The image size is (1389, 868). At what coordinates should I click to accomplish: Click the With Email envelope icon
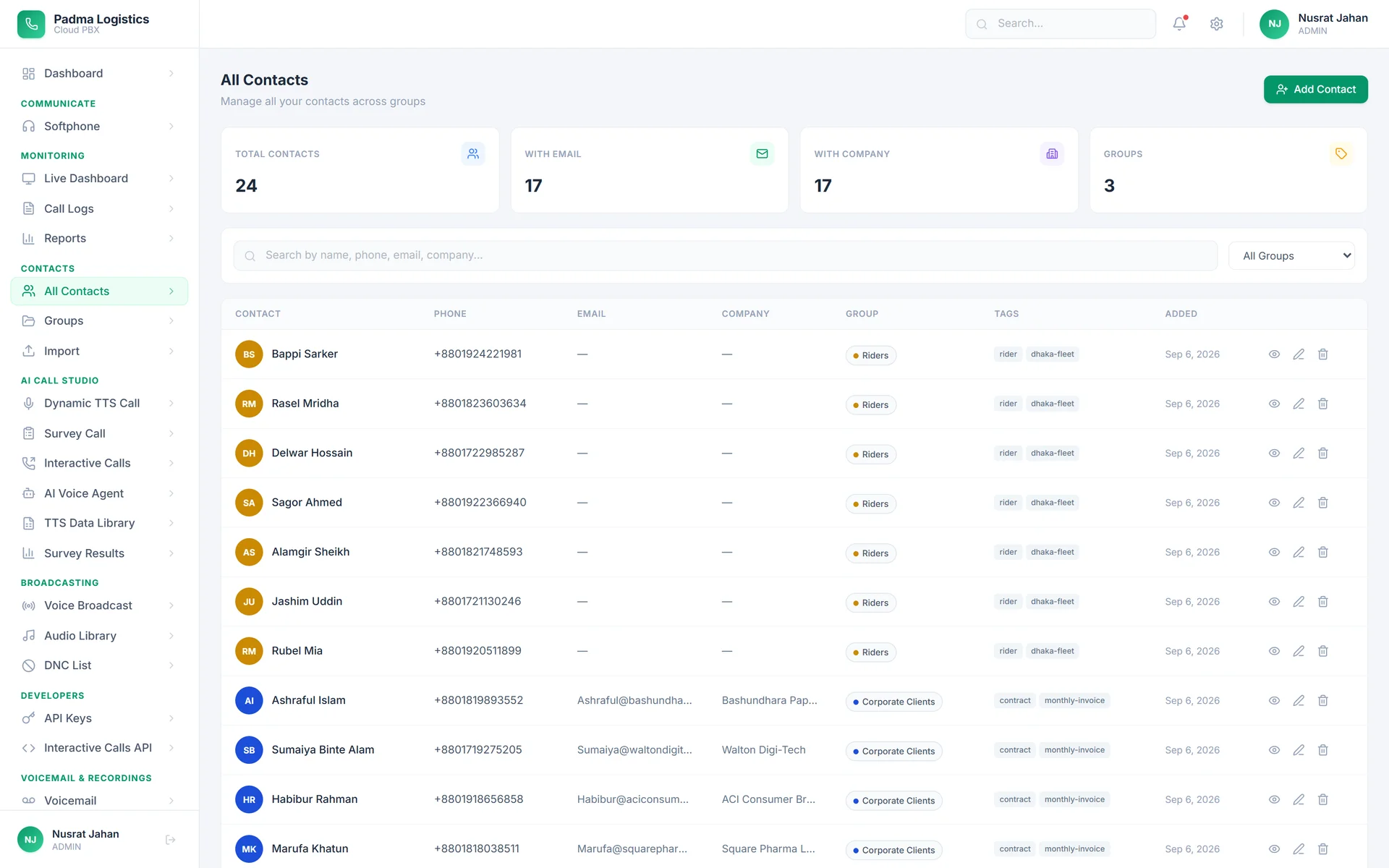(x=762, y=153)
